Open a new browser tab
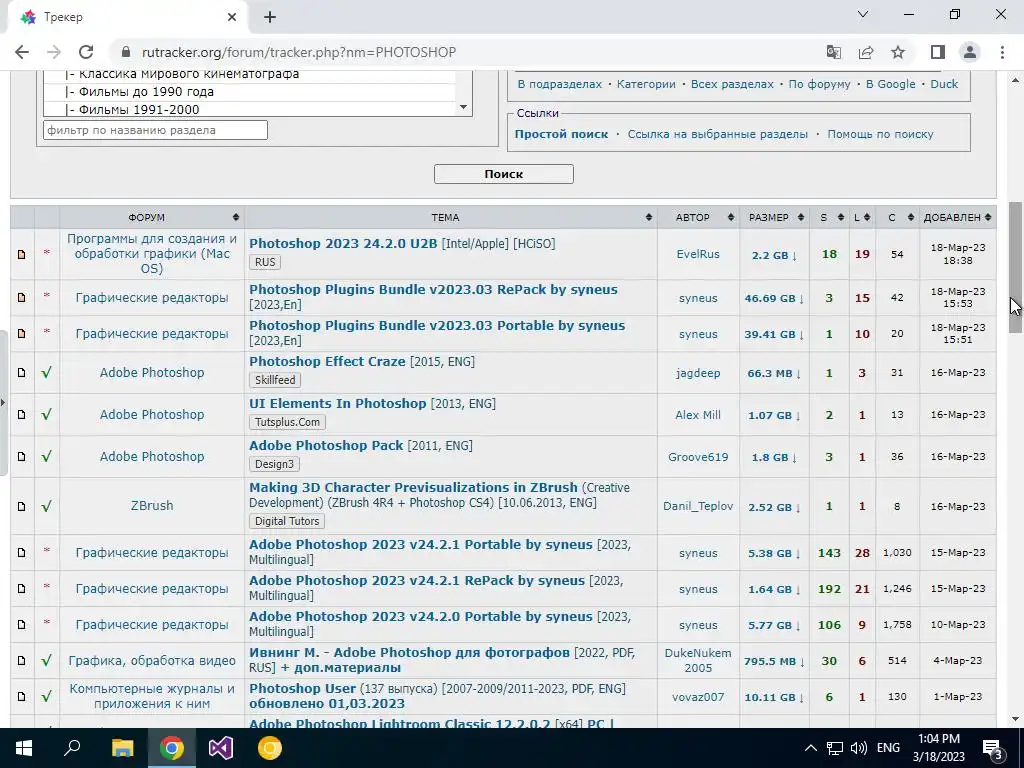This screenshot has height=768, width=1024. [x=270, y=18]
